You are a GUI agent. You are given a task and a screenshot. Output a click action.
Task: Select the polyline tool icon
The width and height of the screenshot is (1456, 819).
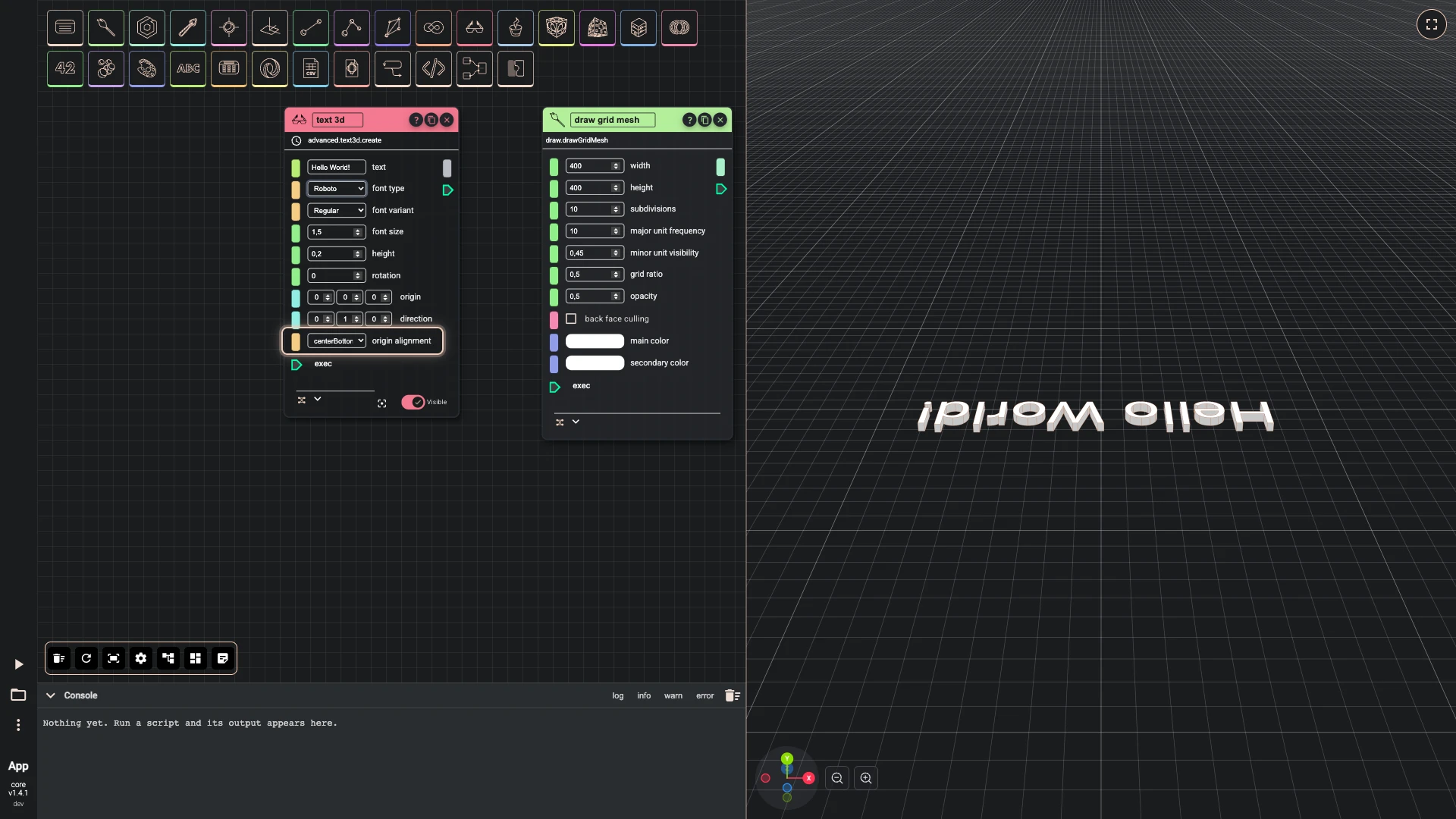coord(352,28)
